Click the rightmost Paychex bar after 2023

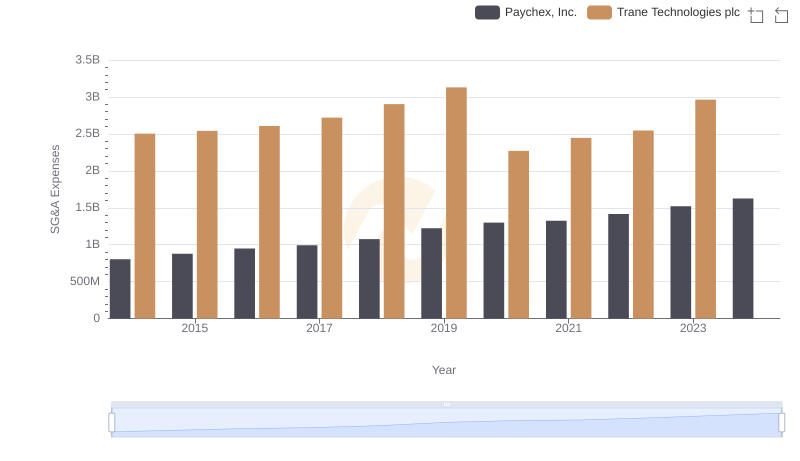(743, 259)
